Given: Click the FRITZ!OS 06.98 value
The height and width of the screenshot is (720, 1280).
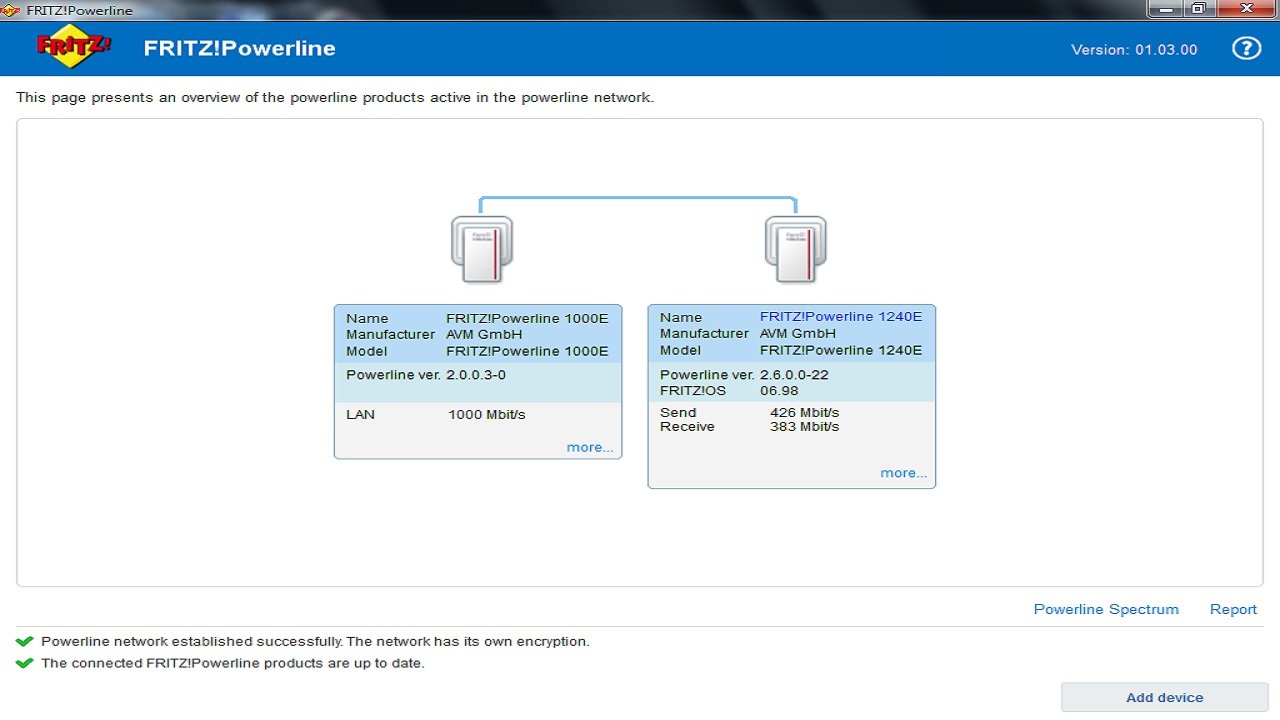Looking at the screenshot, I should coord(779,390).
